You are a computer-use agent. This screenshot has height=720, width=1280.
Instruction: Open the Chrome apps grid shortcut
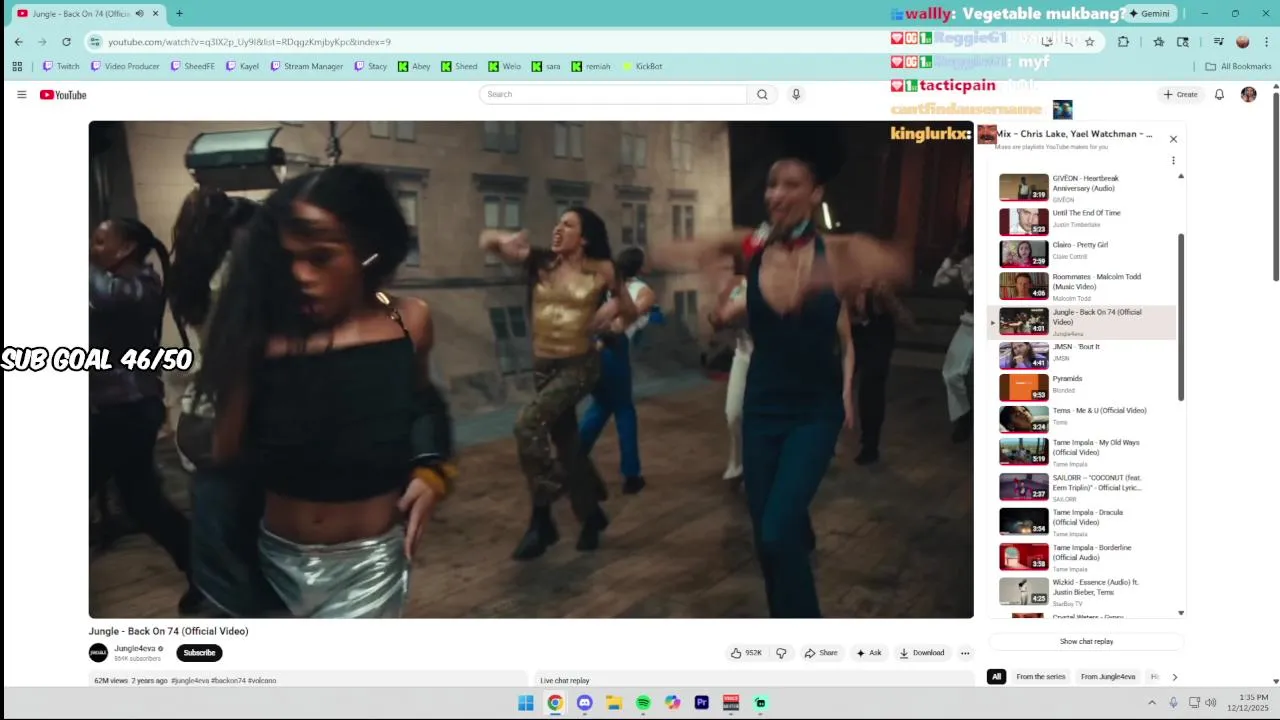click(x=17, y=66)
